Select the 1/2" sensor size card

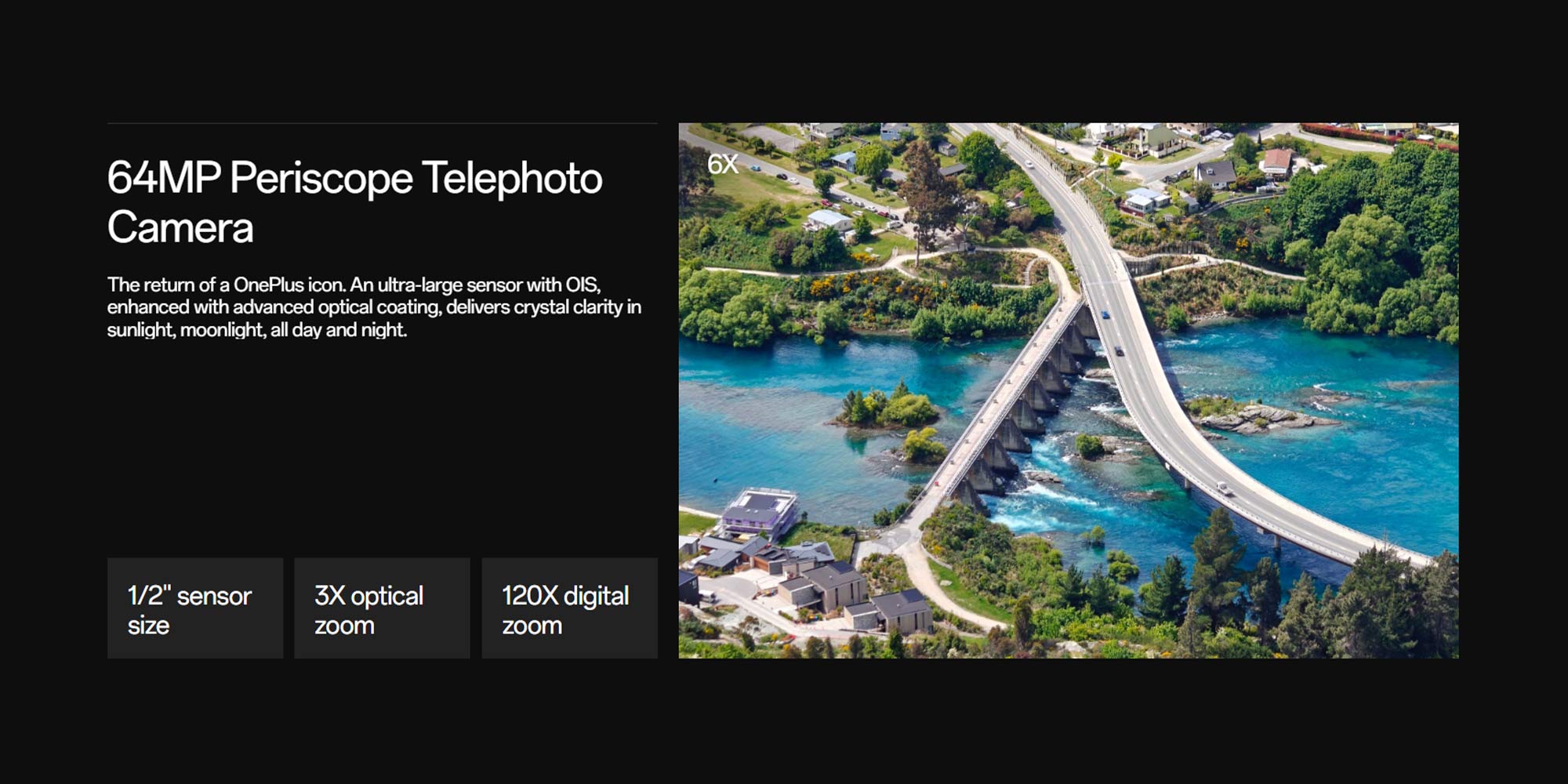click(195, 608)
